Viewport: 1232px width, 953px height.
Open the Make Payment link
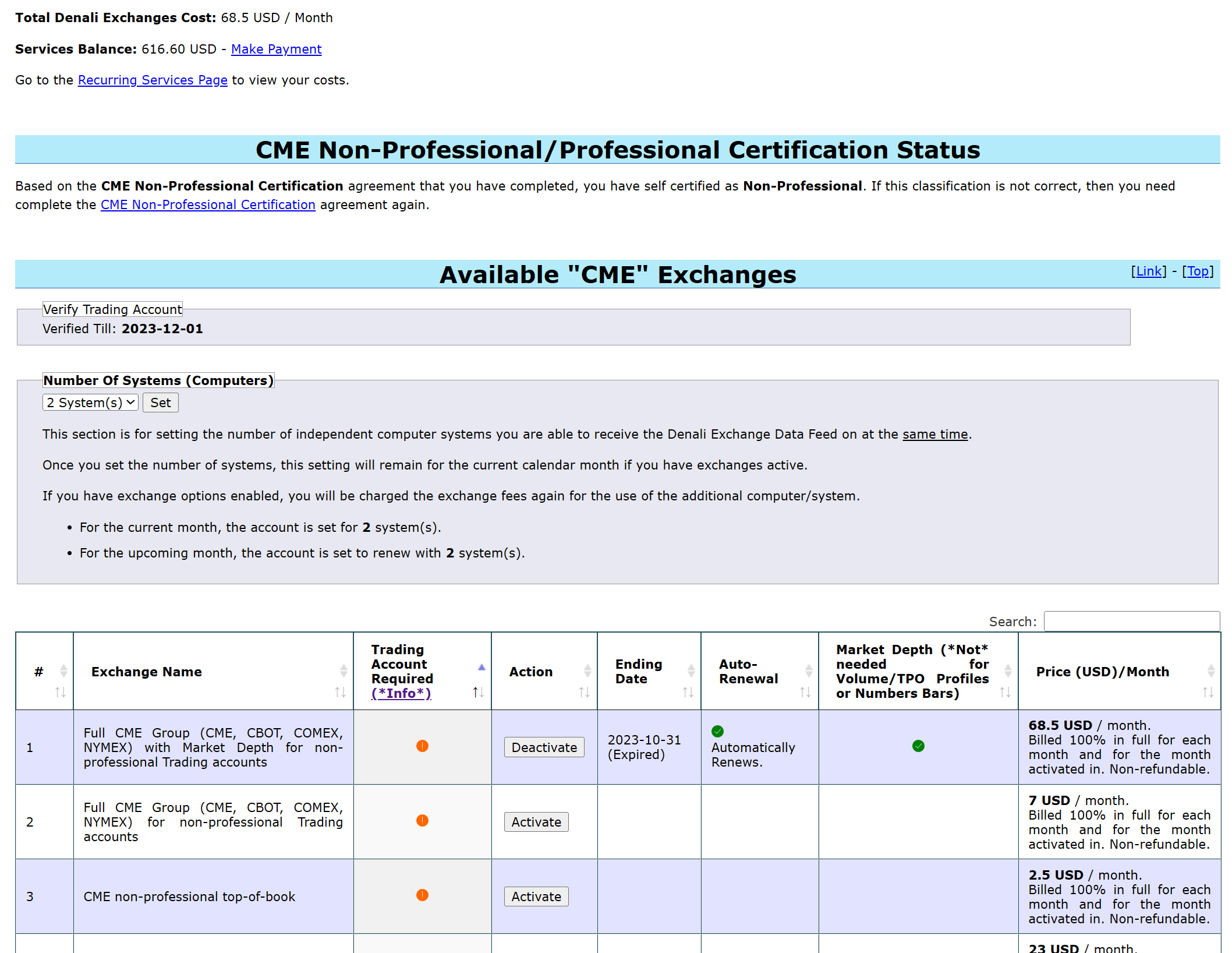[276, 50]
